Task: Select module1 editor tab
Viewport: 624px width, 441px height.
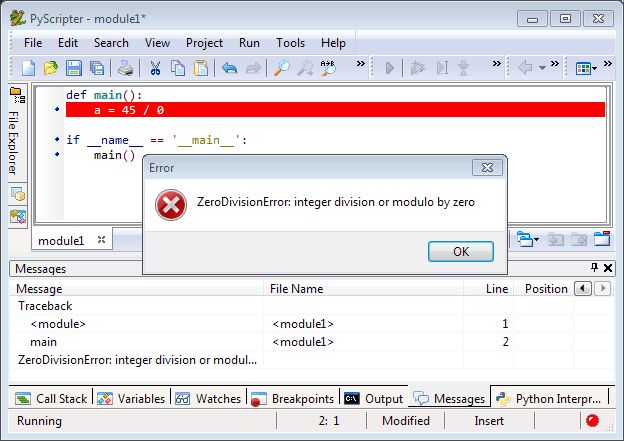Action: (x=61, y=240)
